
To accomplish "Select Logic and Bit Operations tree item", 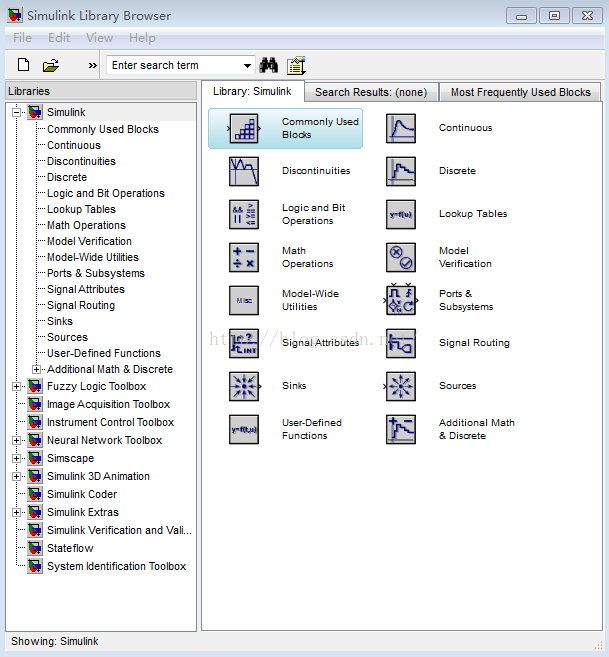I will click(106, 193).
